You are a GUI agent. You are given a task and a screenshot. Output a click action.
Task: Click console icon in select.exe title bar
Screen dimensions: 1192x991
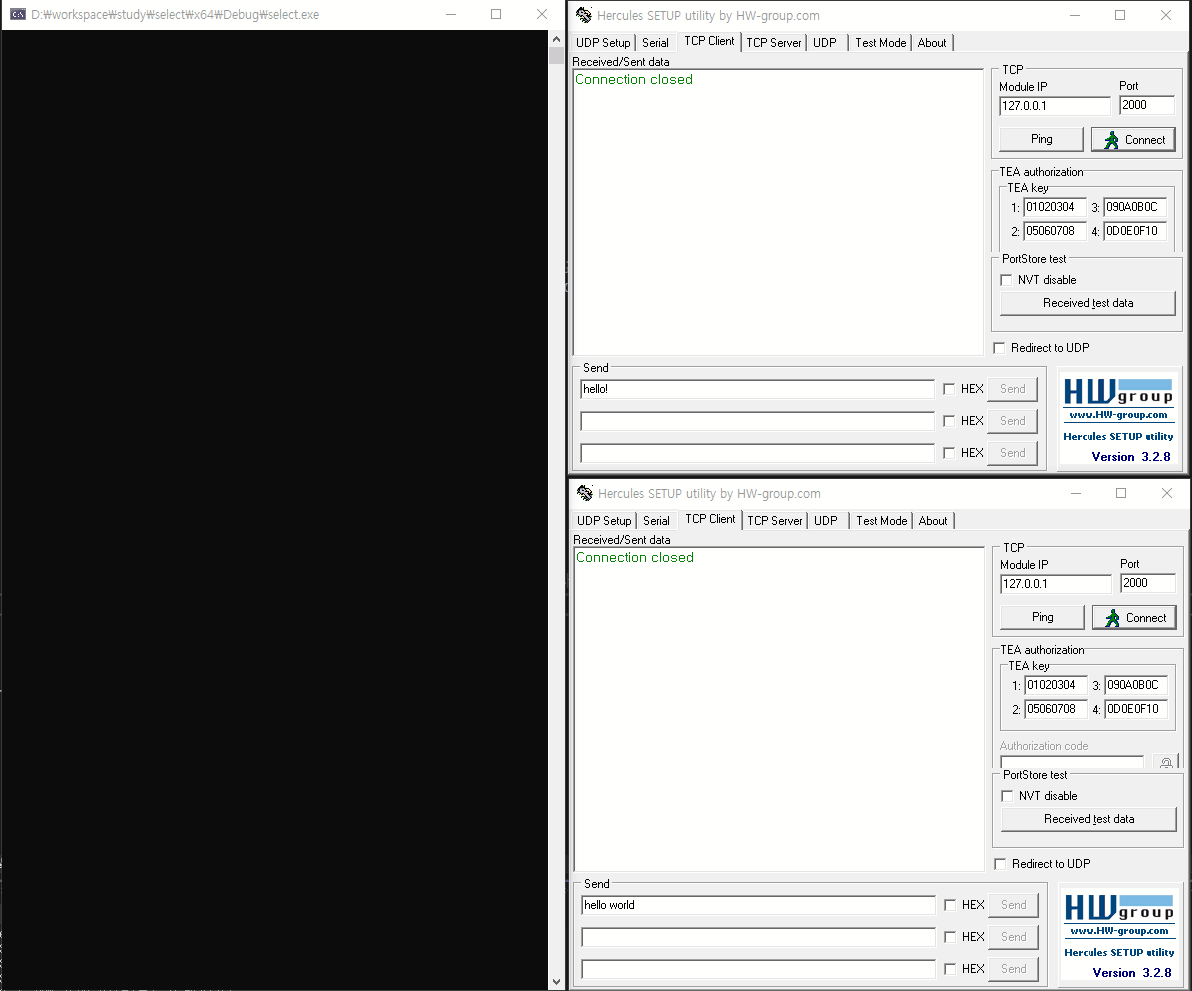[17, 14]
